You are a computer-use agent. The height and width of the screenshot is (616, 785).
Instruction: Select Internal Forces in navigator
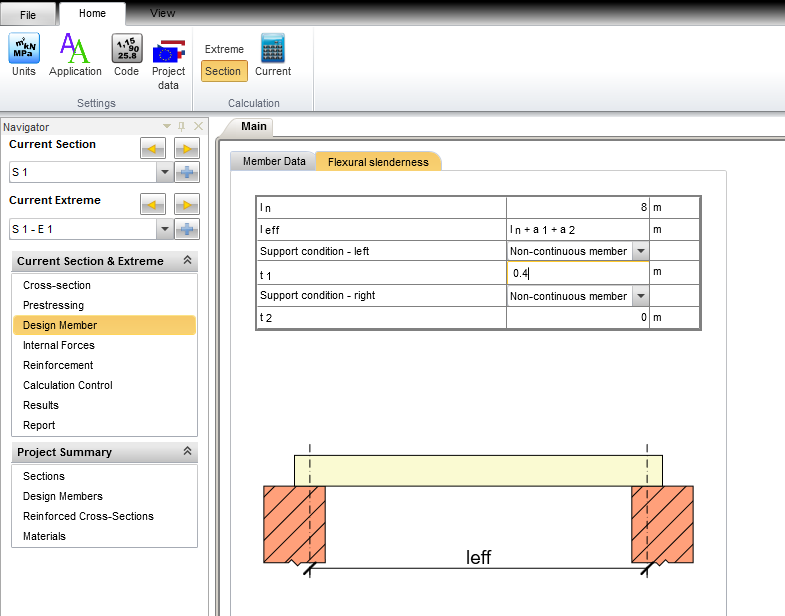tap(59, 345)
